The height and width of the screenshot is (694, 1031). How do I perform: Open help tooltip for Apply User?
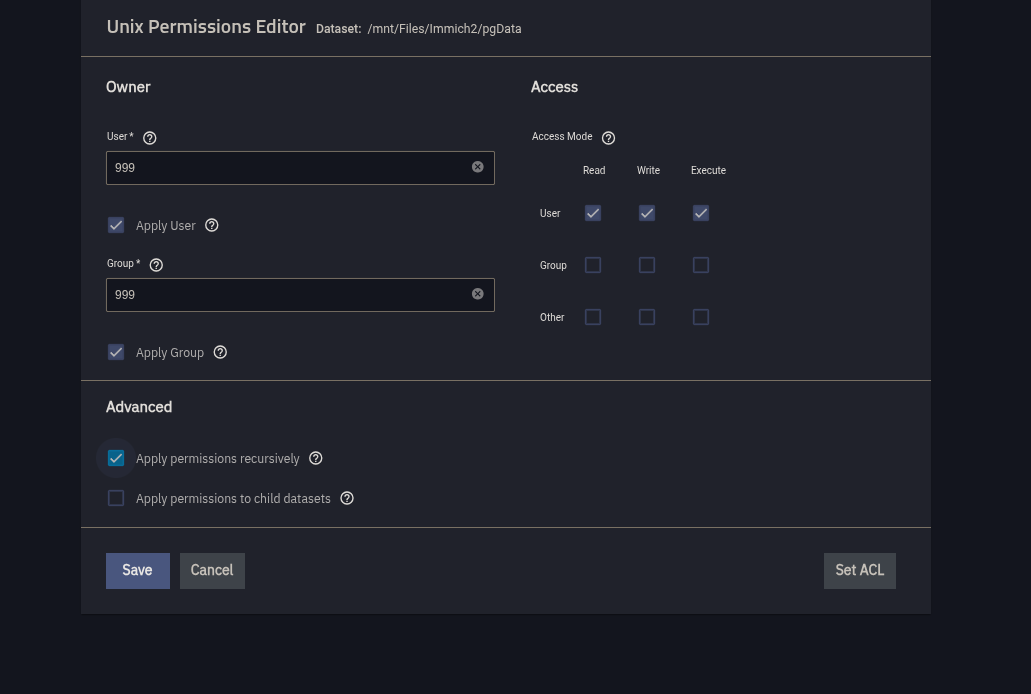(211, 225)
